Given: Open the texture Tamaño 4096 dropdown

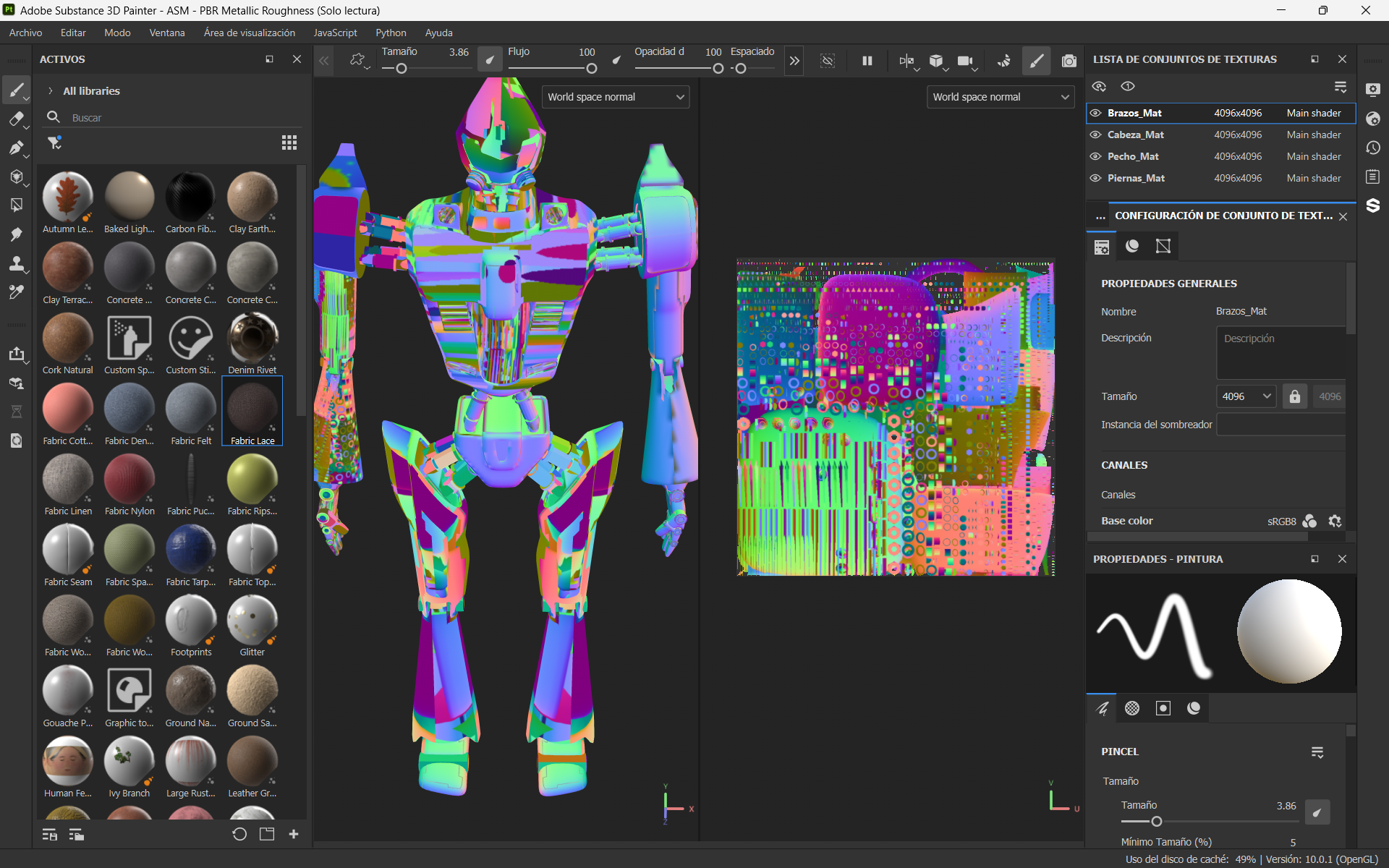Looking at the screenshot, I should tap(1246, 396).
